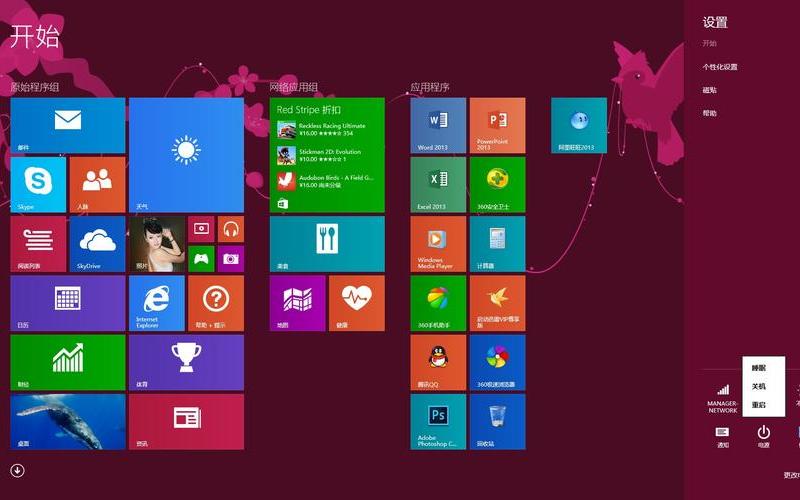Image resolution: width=800 pixels, height=500 pixels.
Task: Open the Help + Tips tile
Action: point(216,303)
